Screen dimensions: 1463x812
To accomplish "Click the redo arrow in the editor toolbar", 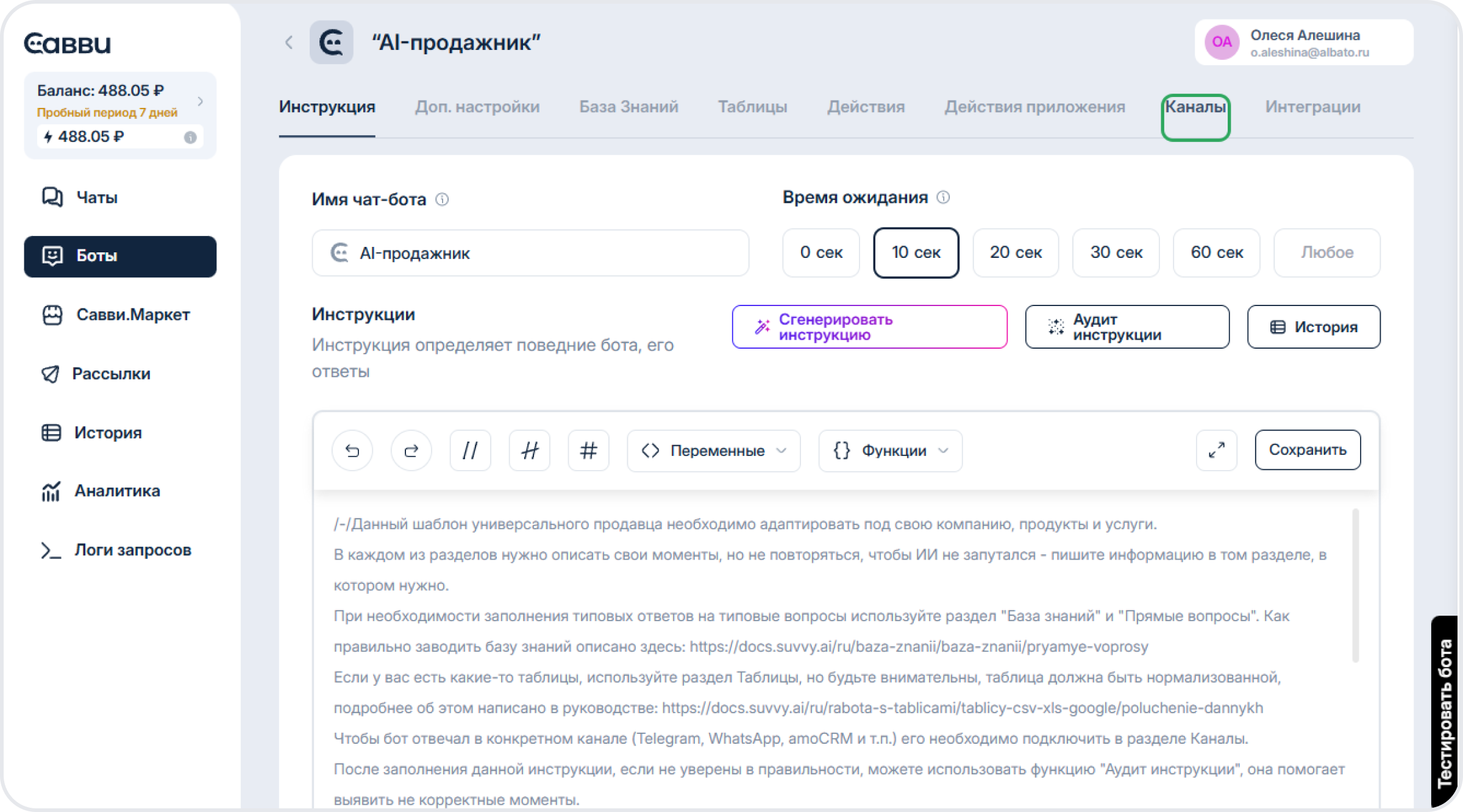I will tap(411, 451).
